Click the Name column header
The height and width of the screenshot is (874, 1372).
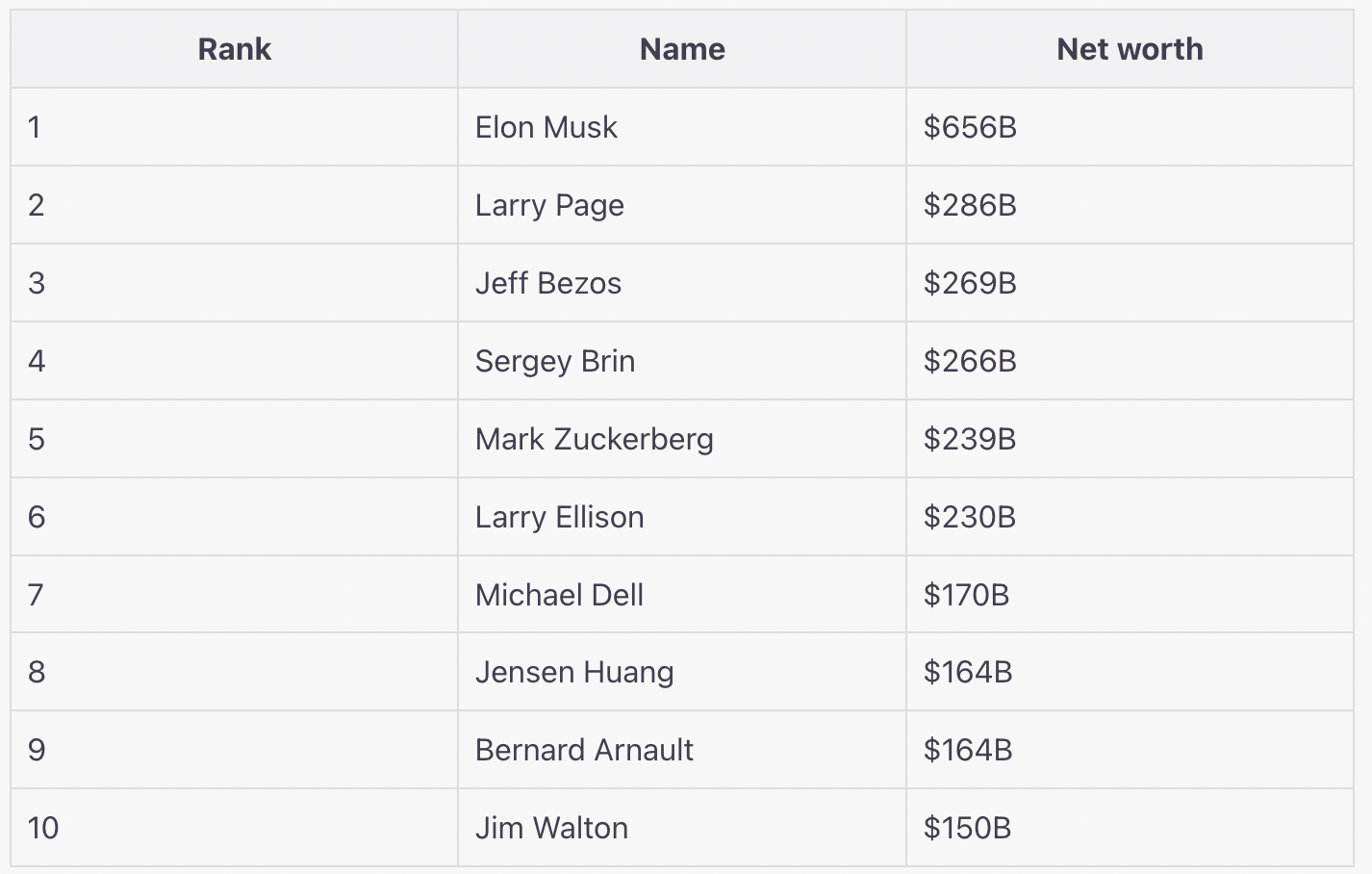682,49
